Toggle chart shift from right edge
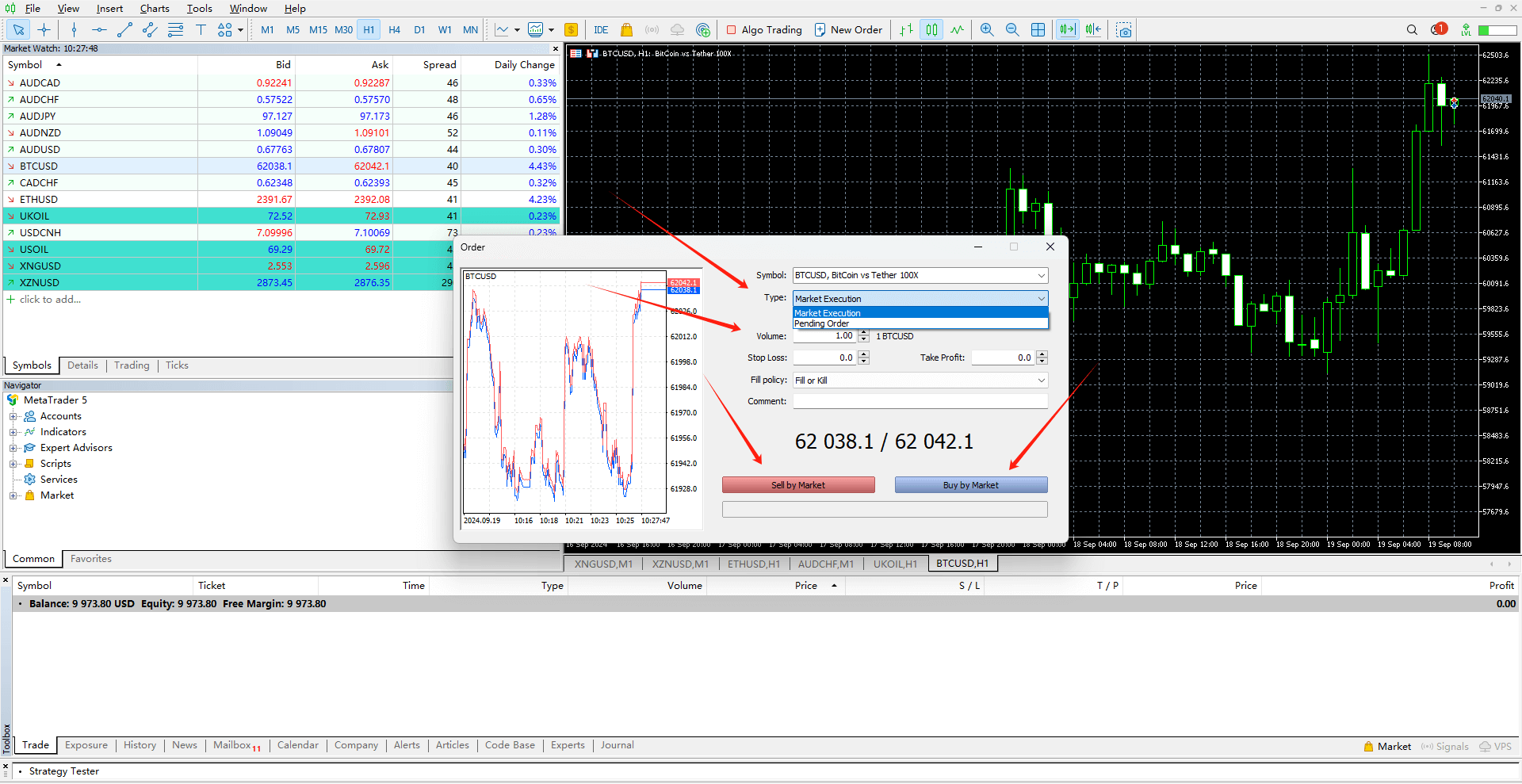The image size is (1522, 784). (x=1093, y=30)
